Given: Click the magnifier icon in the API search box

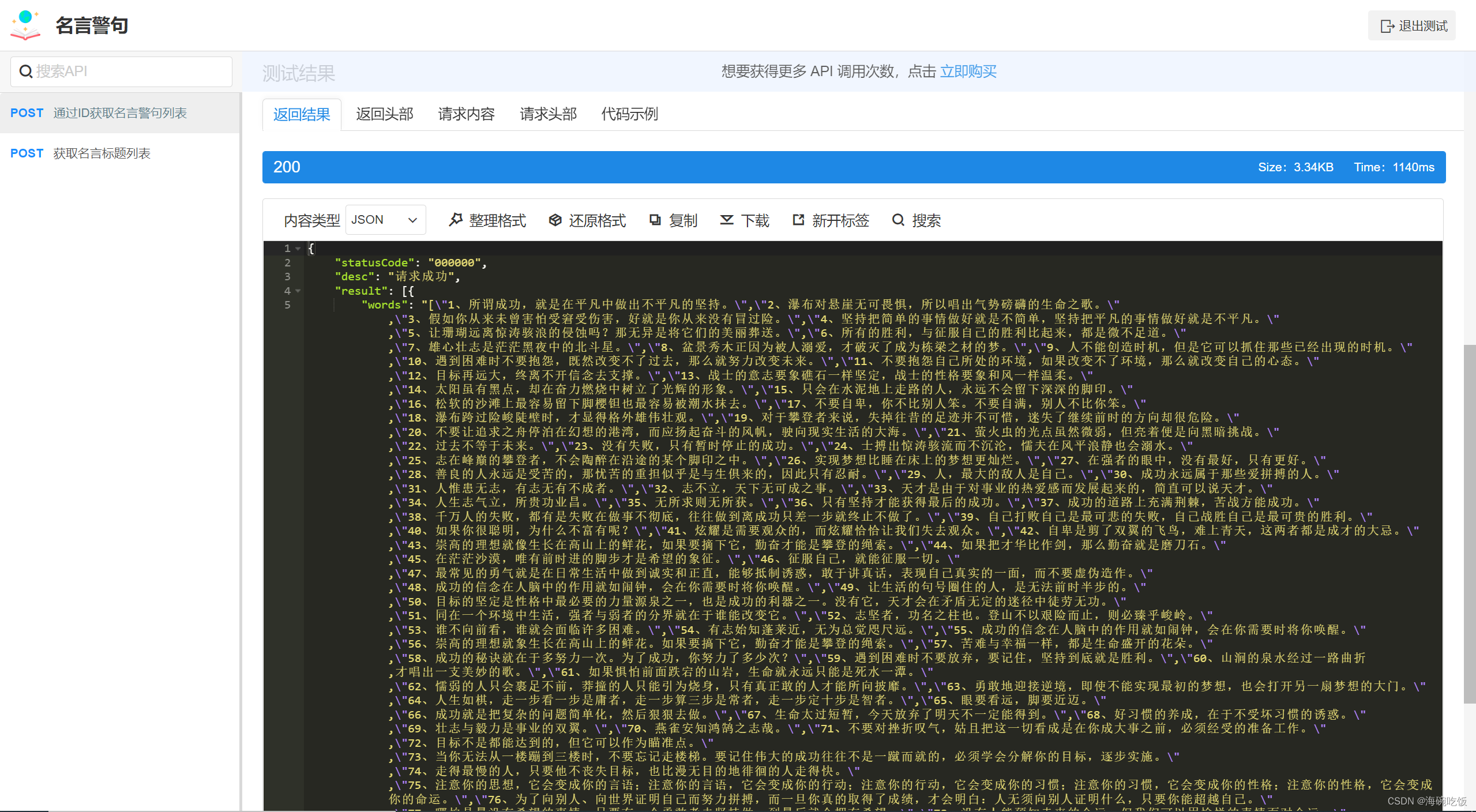Looking at the screenshot, I should pyautogui.click(x=26, y=71).
